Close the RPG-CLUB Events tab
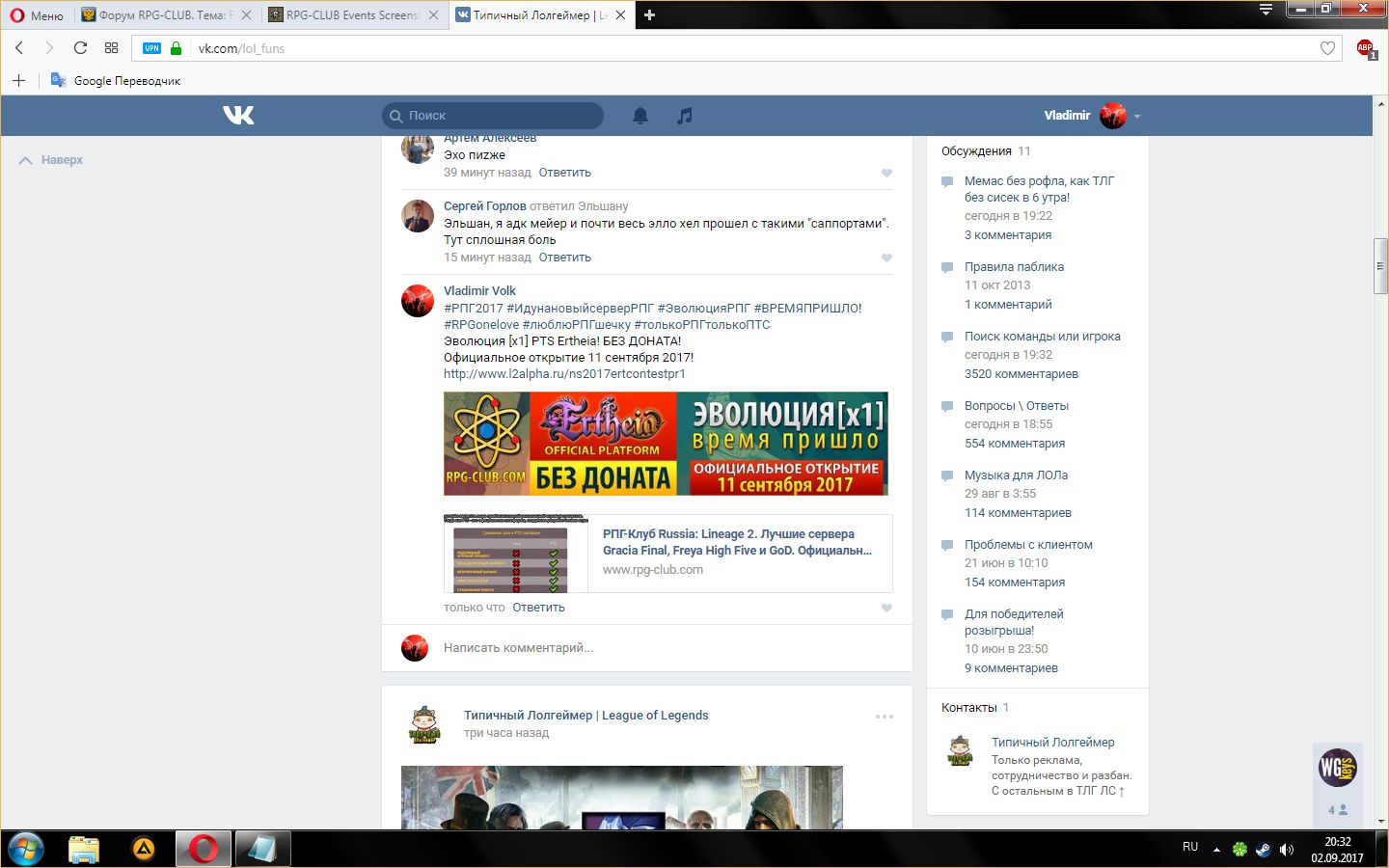This screenshot has width=1389, height=868. pos(433,15)
